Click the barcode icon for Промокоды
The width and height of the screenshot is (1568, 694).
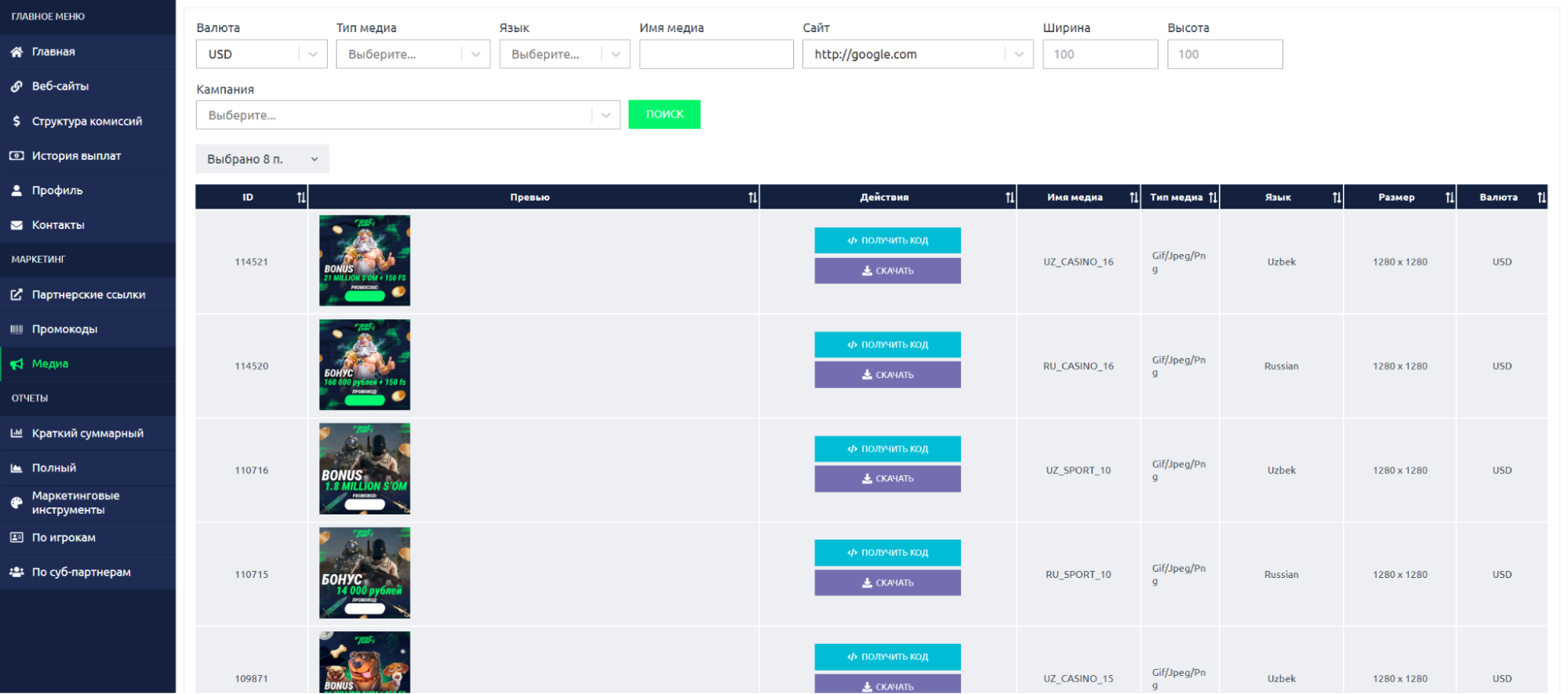point(16,329)
